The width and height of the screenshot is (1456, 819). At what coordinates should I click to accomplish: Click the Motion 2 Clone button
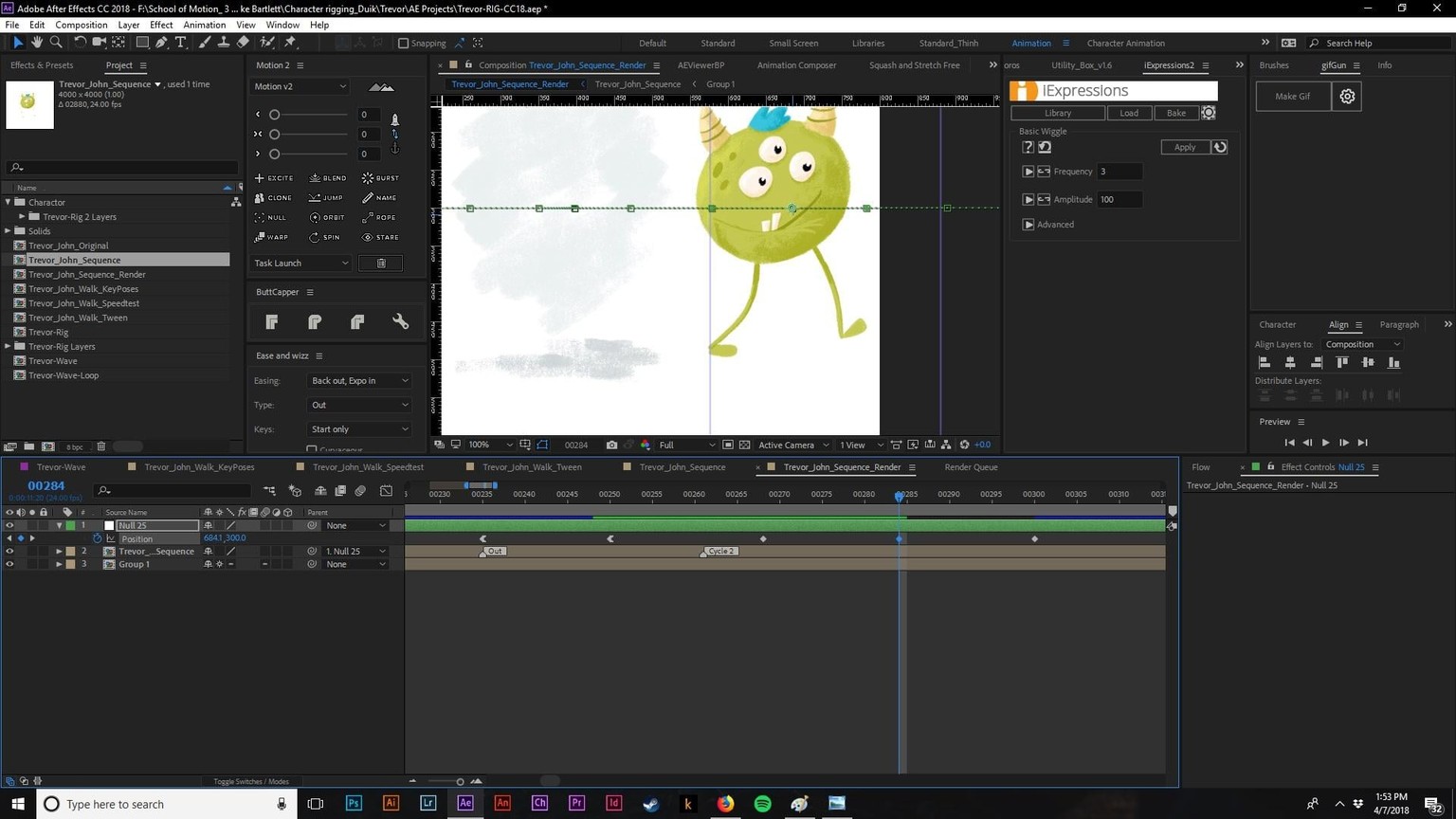(x=274, y=198)
